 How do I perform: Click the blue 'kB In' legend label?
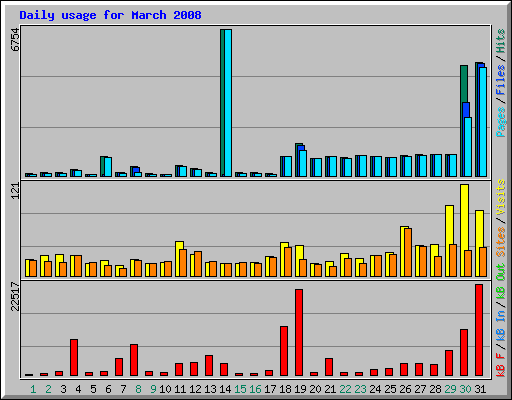click(x=500, y=325)
